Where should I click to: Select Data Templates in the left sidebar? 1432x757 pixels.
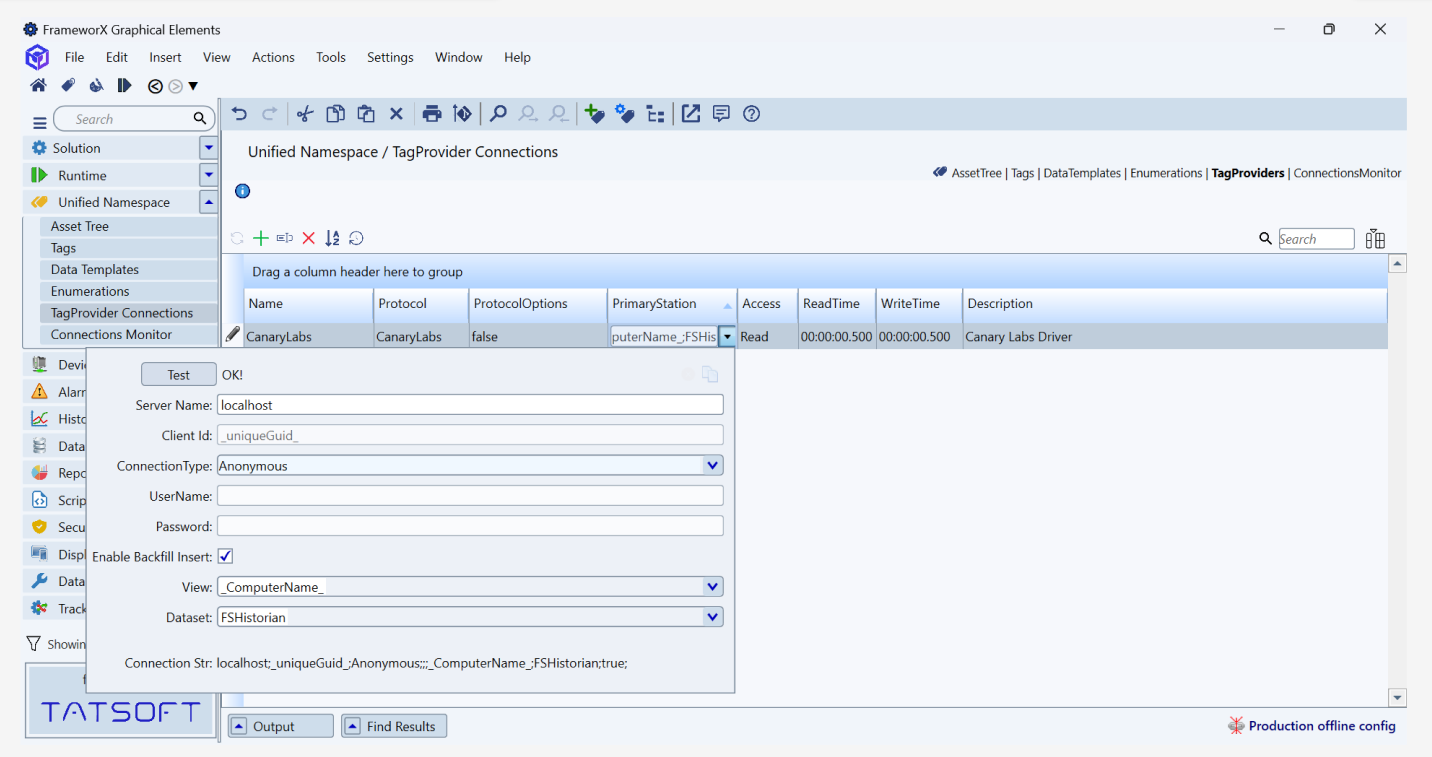pos(130,269)
